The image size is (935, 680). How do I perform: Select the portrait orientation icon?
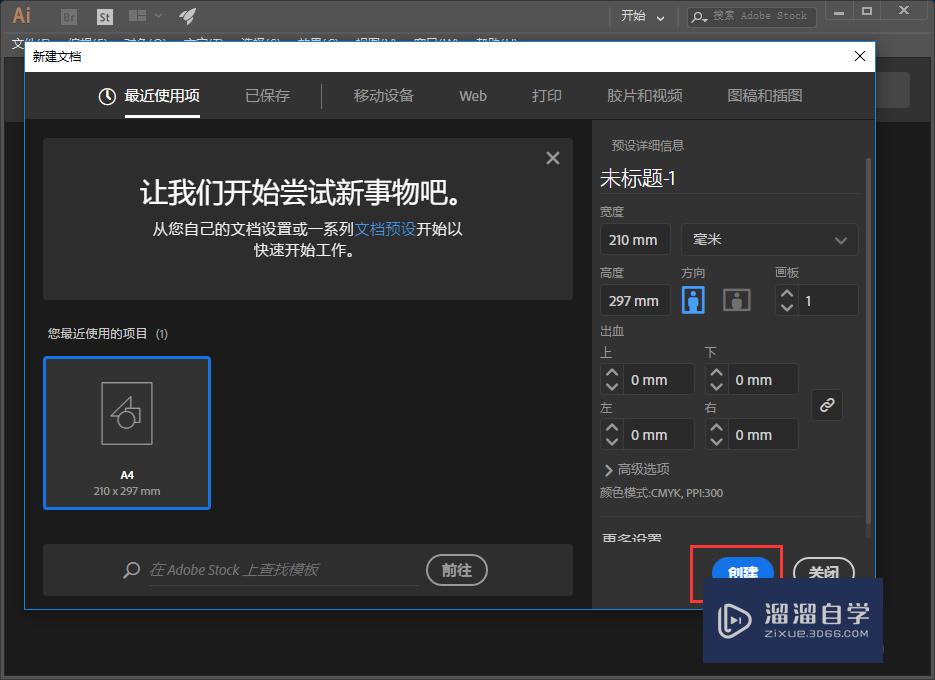click(693, 299)
